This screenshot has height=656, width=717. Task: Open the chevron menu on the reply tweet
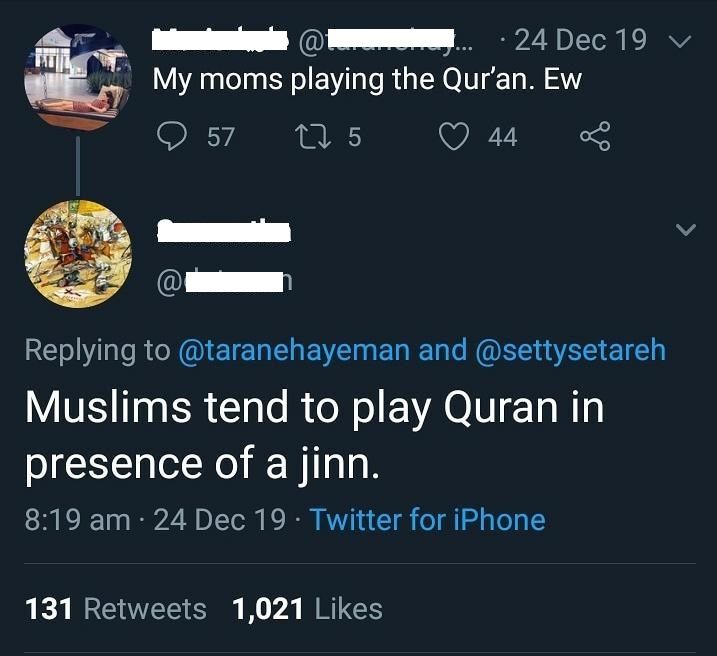(685, 230)
